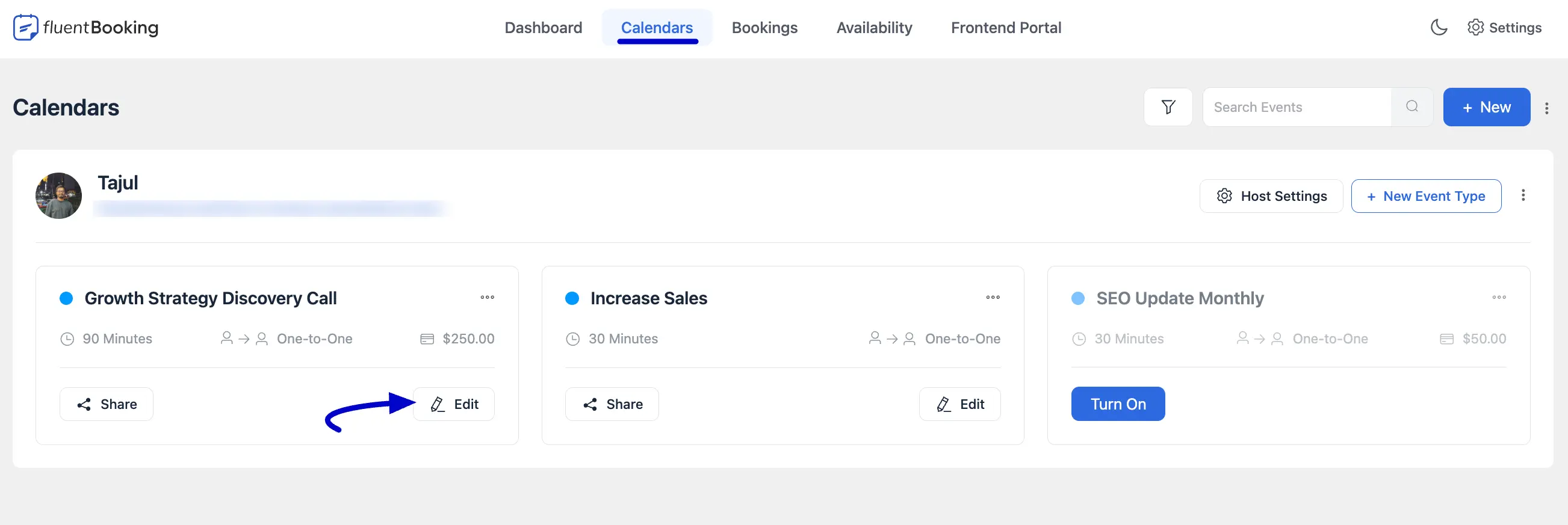Click One-to-One people icon on SEO Update card
Image resolution: width=1568 pixels, height=525 pixels.
tap(1259, 338)
